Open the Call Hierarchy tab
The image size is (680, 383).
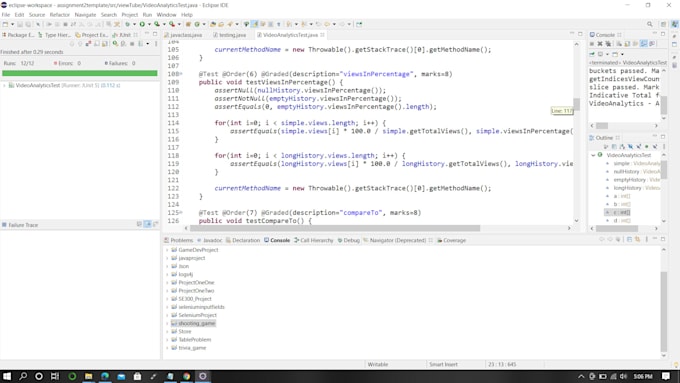[314, 240]
